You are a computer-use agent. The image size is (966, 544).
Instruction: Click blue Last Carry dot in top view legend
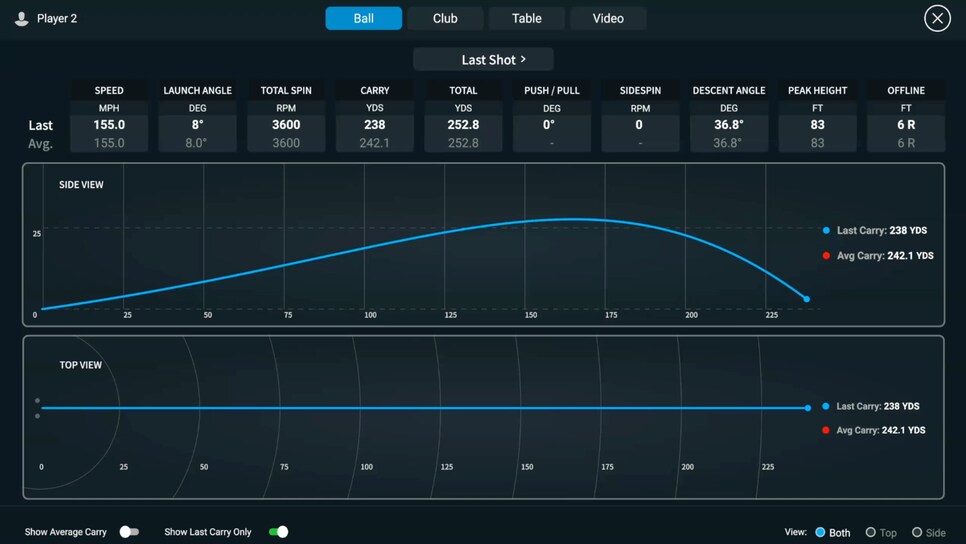(x=826, y=407)
